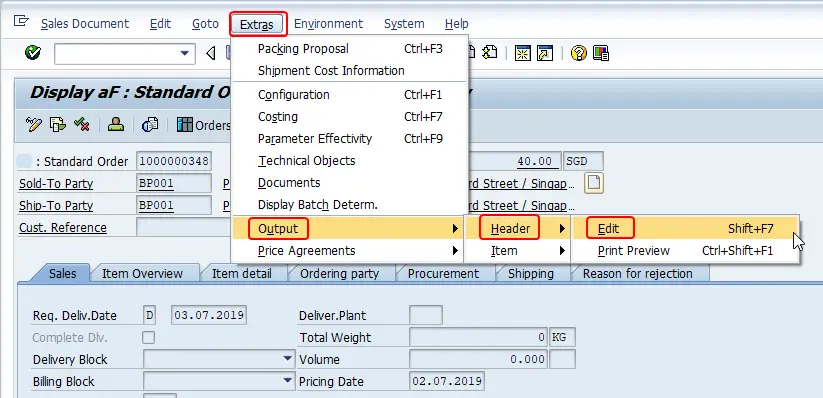Switch to the Item Overview tab
This screenshot has width=823, height=398.
click(x=142, y=274)
